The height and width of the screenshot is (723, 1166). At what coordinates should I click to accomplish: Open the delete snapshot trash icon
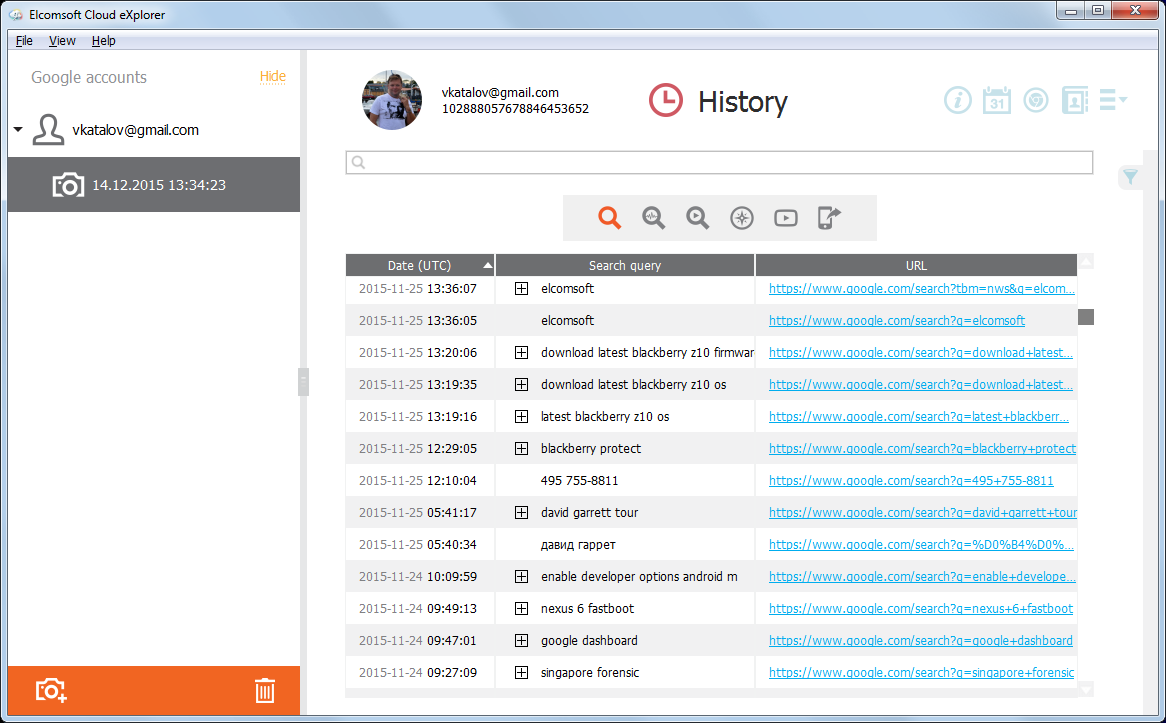(264, 690)
